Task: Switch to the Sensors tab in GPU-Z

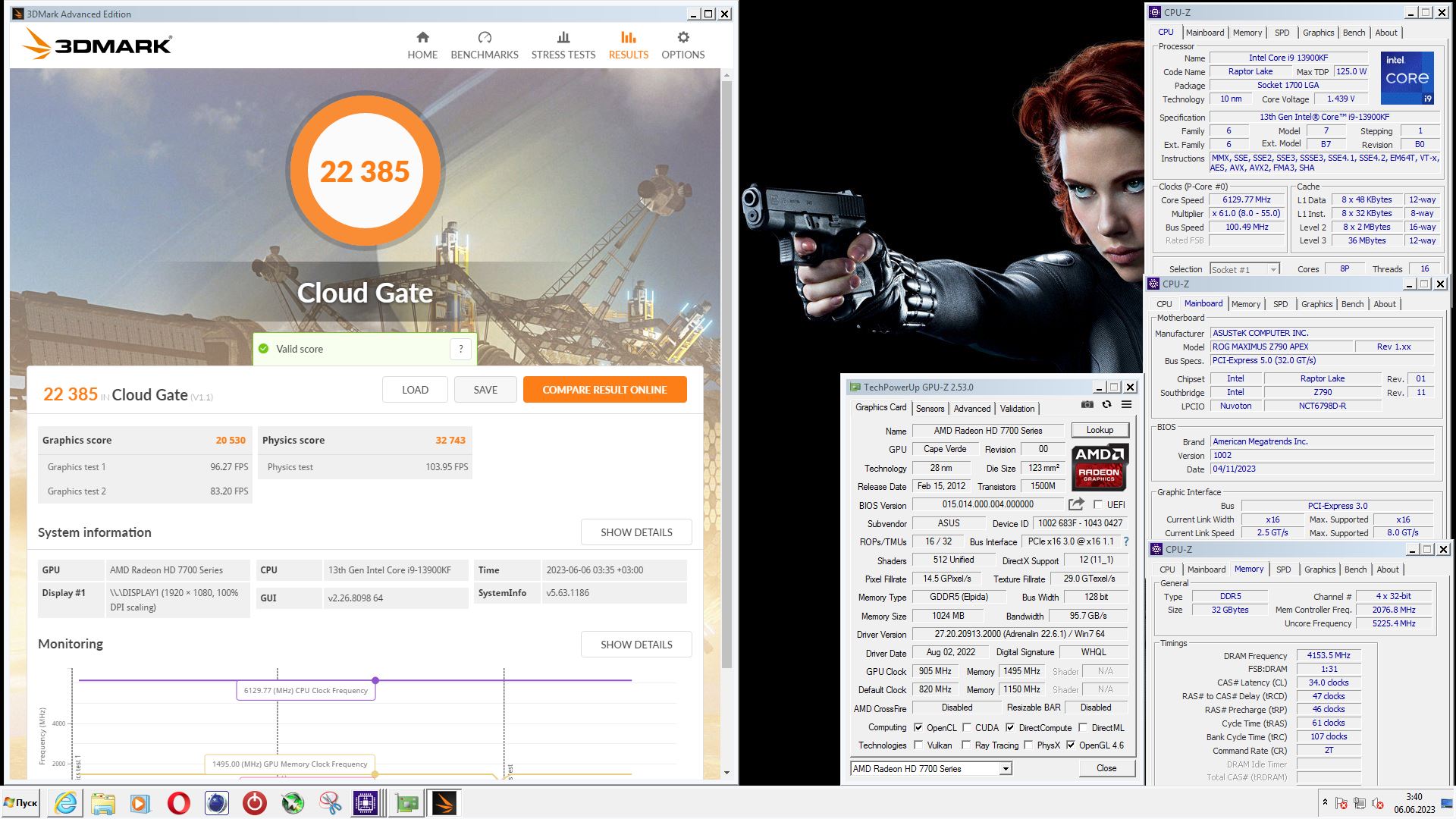Action: [930, 408]
